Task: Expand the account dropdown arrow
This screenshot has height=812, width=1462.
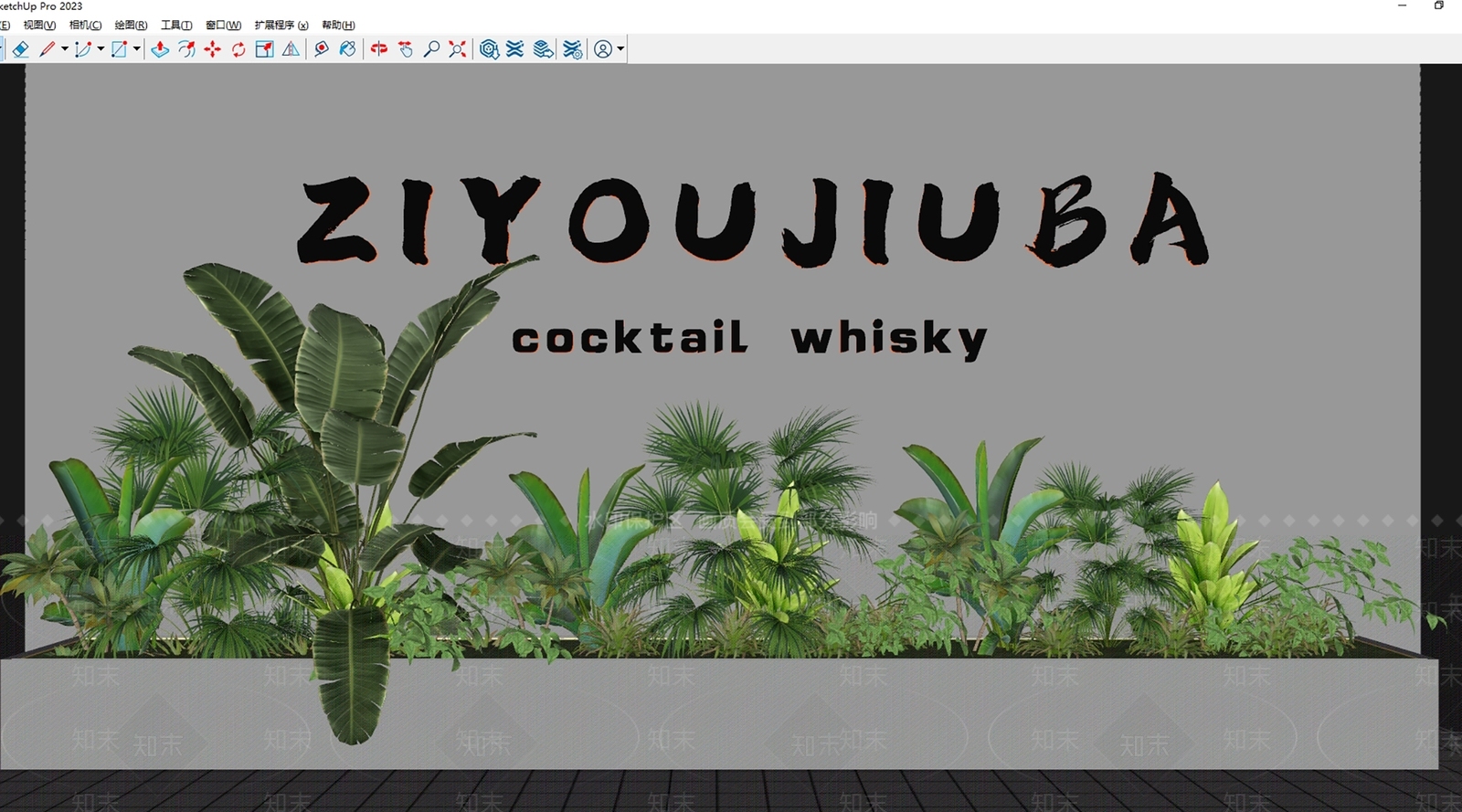Action: tap(620, 49)
